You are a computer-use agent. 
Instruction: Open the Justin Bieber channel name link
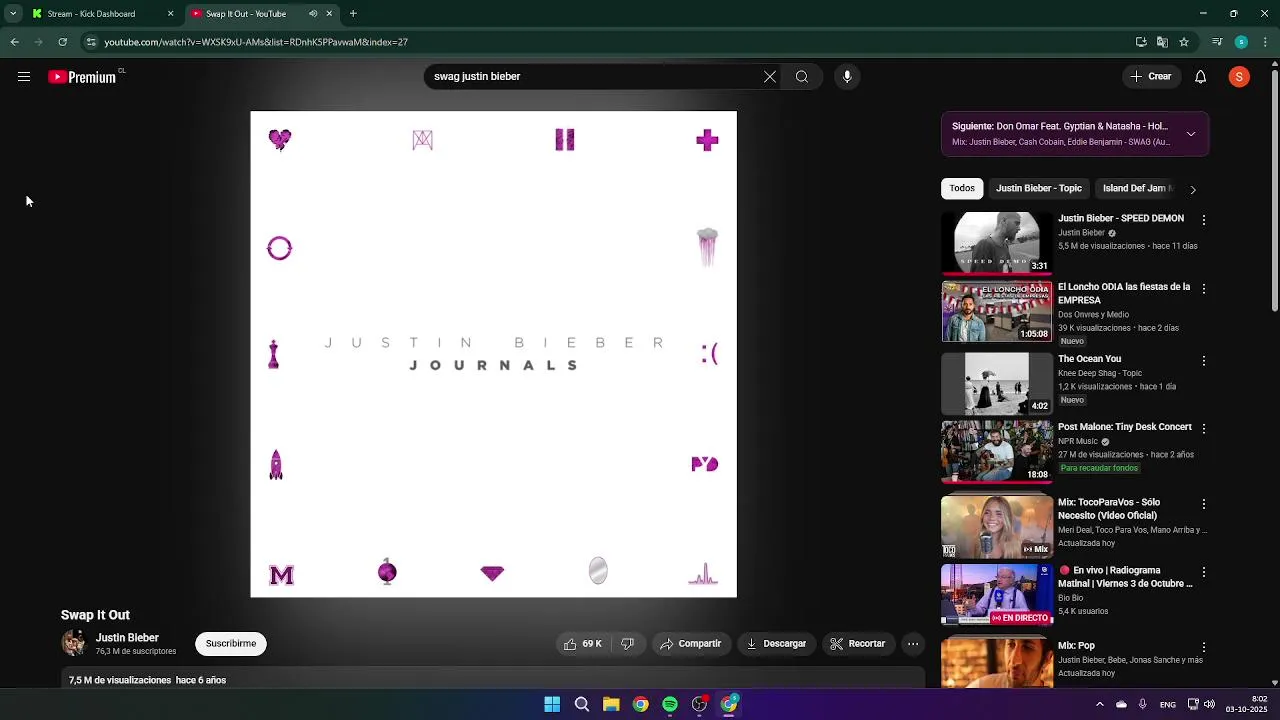coord(127,638)
